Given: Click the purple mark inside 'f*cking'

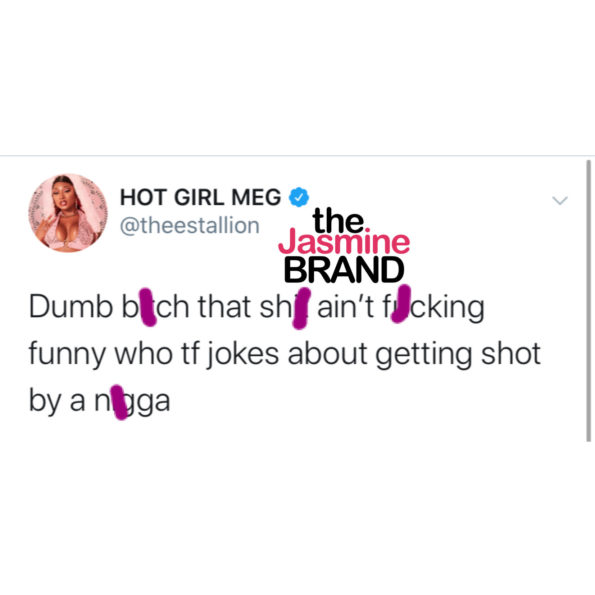Looking at the screenshot, I should point(401,304).
